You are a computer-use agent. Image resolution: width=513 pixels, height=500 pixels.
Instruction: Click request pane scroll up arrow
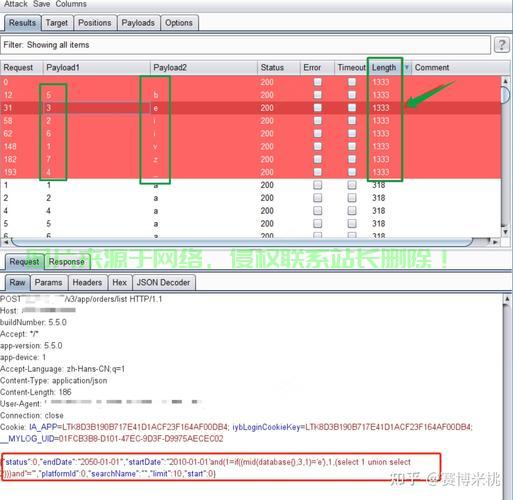tap(507, 299)
